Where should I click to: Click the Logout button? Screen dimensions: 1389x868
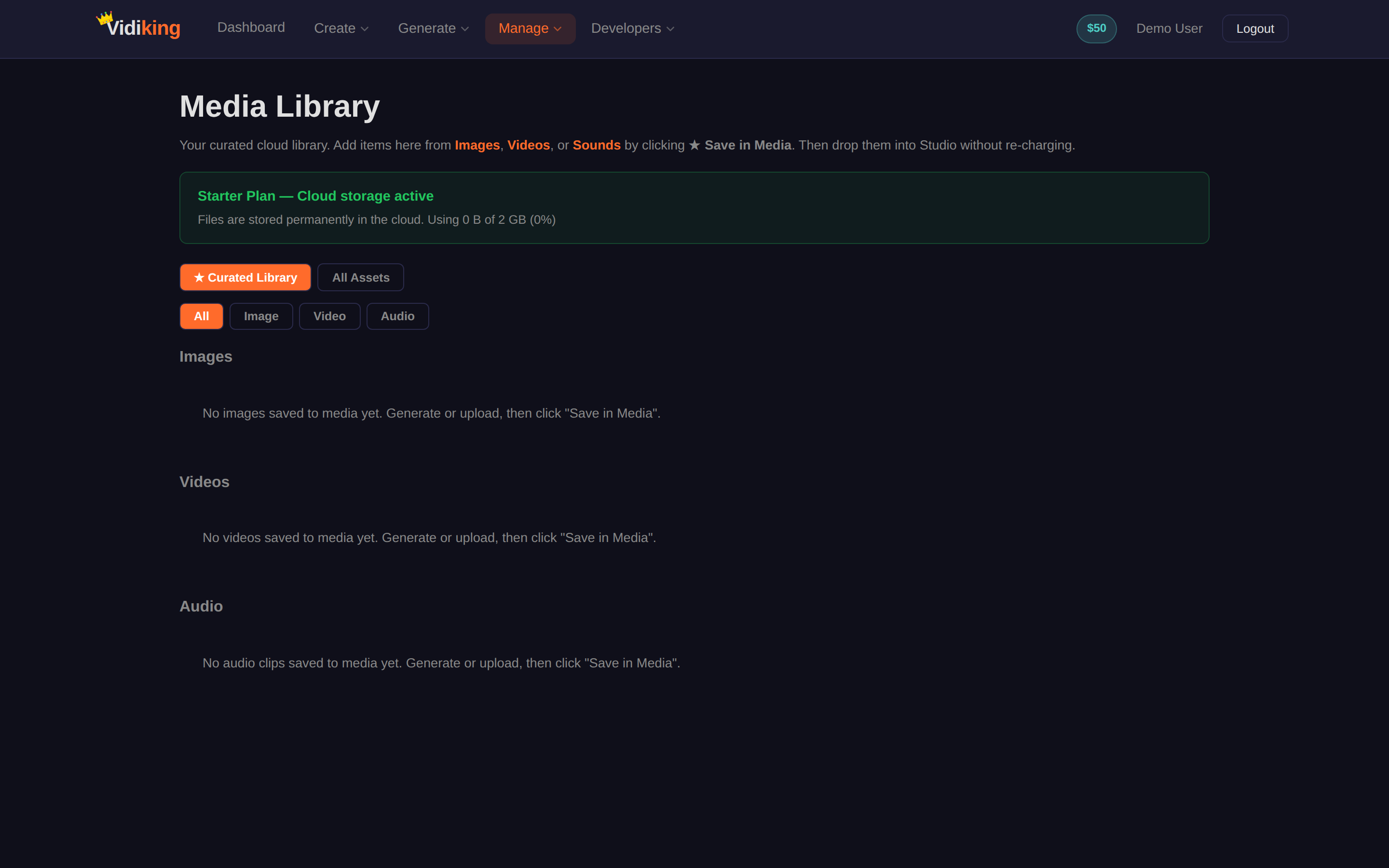point(1255,28)
